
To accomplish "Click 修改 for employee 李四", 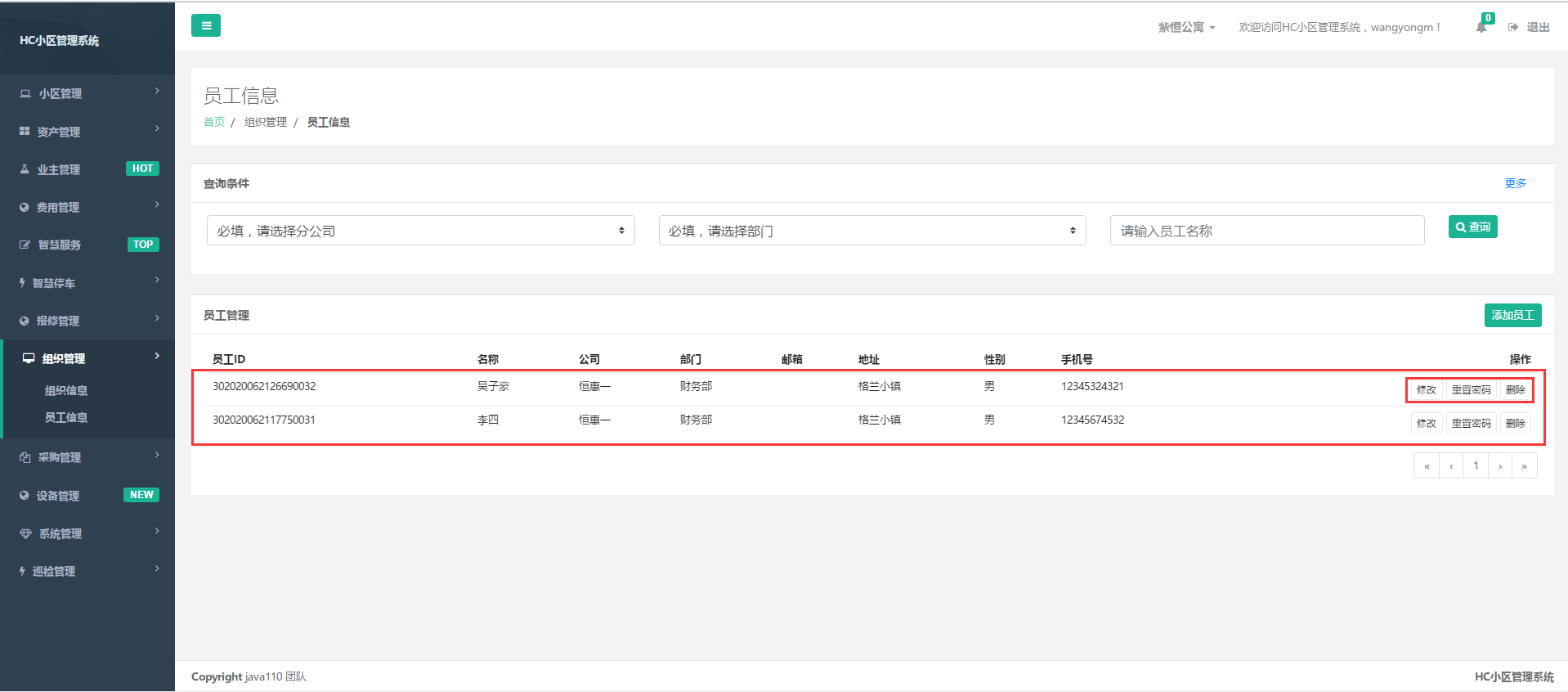I will coord(1427,424).
